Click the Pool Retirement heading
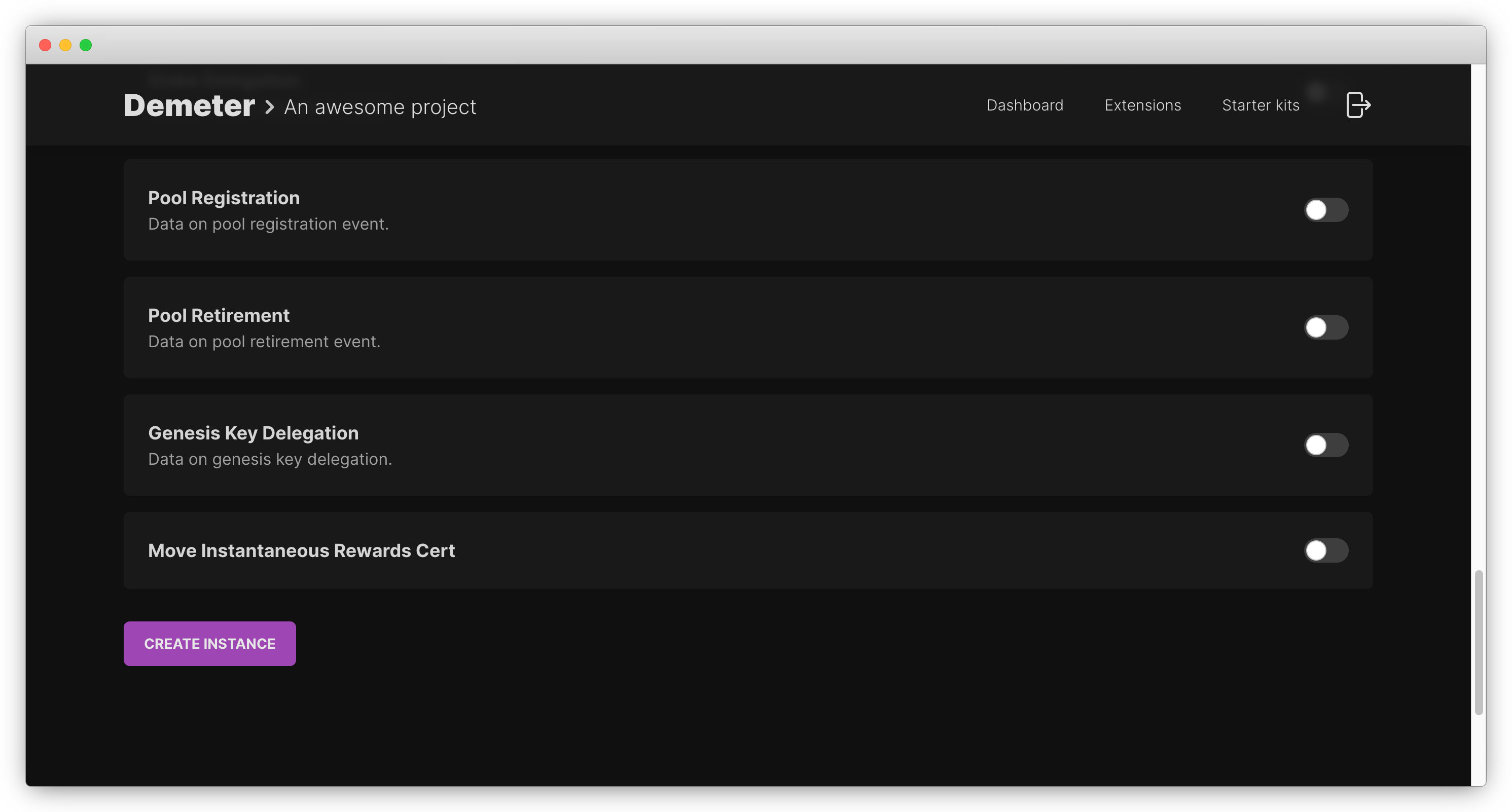Image resolution: width=1512 pixels, height=812 pixels. [219, 316]
